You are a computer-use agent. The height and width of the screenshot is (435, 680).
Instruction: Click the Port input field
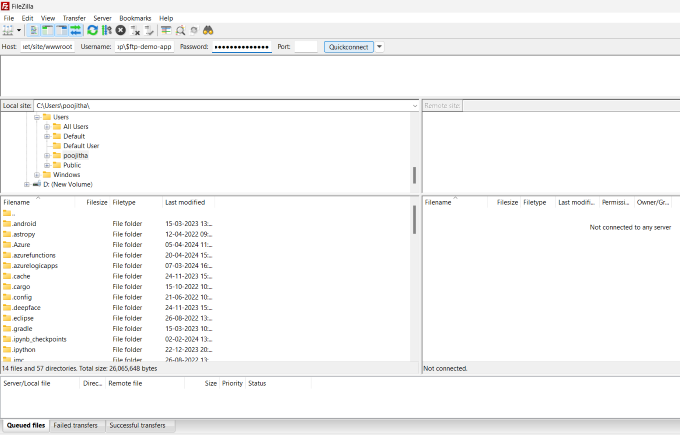306,47
